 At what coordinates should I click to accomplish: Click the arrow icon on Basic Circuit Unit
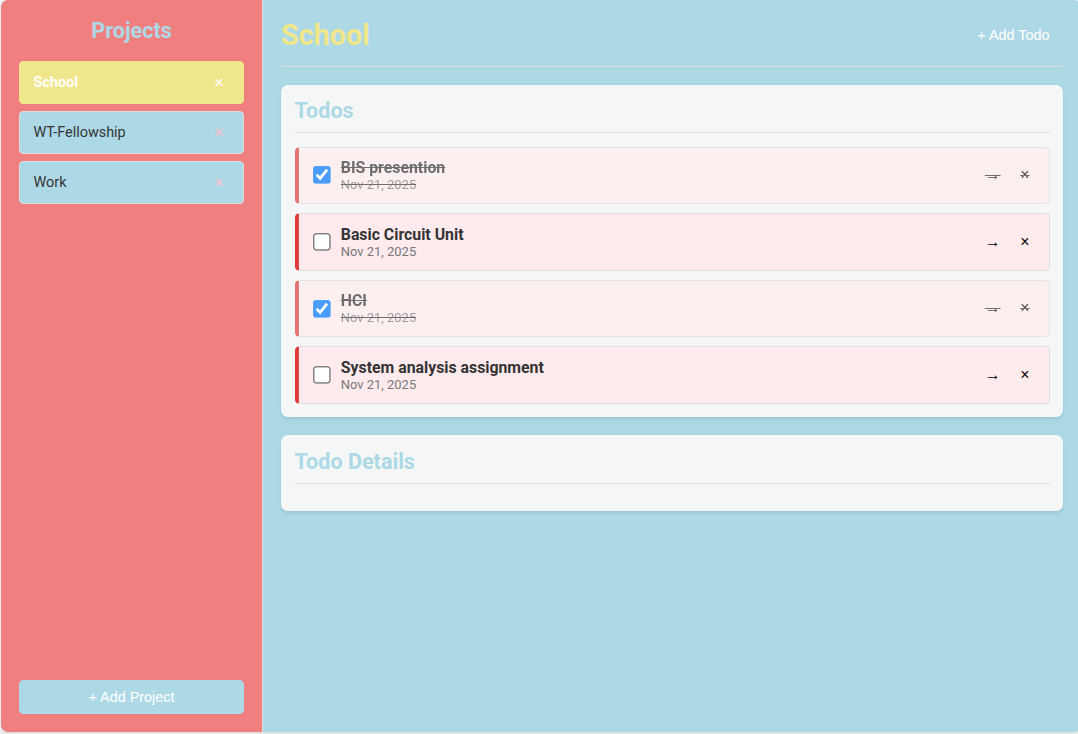(x=992, y=243)
